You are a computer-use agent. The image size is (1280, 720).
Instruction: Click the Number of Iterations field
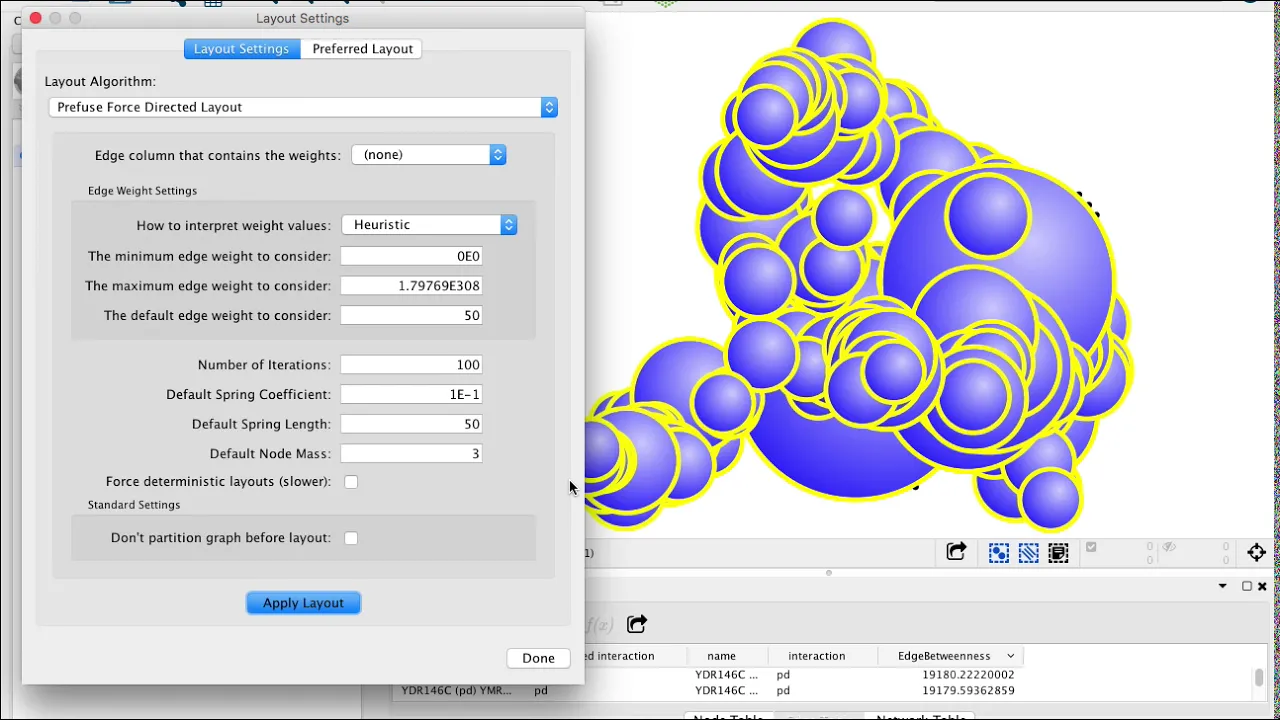[x=411, y=365]
